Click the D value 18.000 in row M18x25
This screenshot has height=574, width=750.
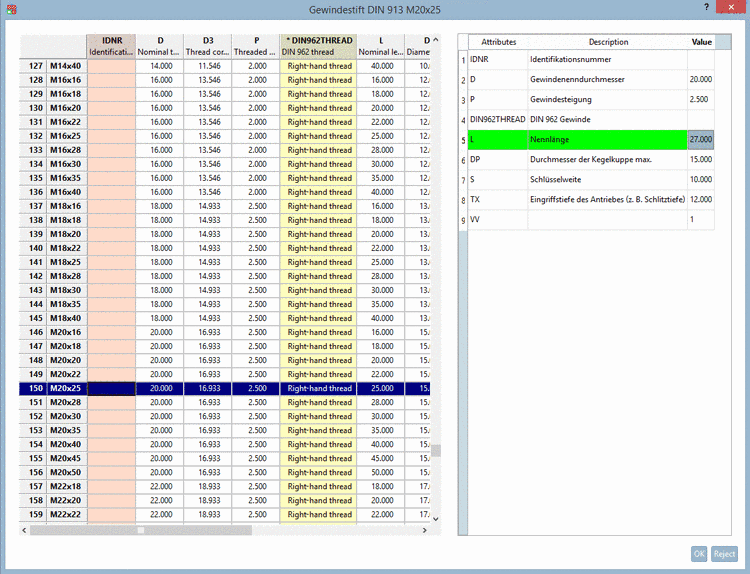click(160, 262)
